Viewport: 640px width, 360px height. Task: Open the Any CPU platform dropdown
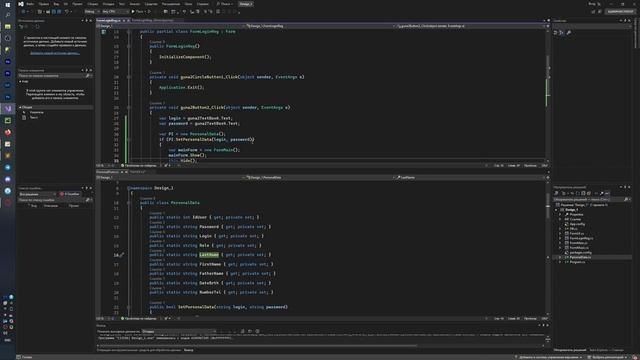115,11
